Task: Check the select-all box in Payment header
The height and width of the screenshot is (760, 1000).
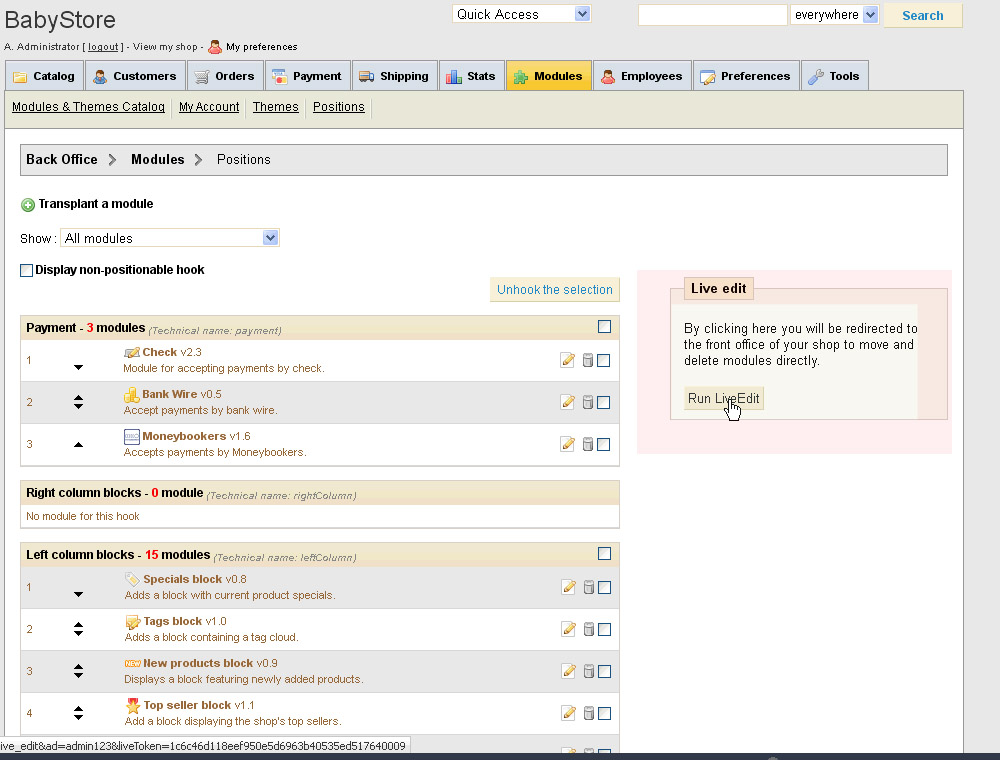Action: click(604, 327)
